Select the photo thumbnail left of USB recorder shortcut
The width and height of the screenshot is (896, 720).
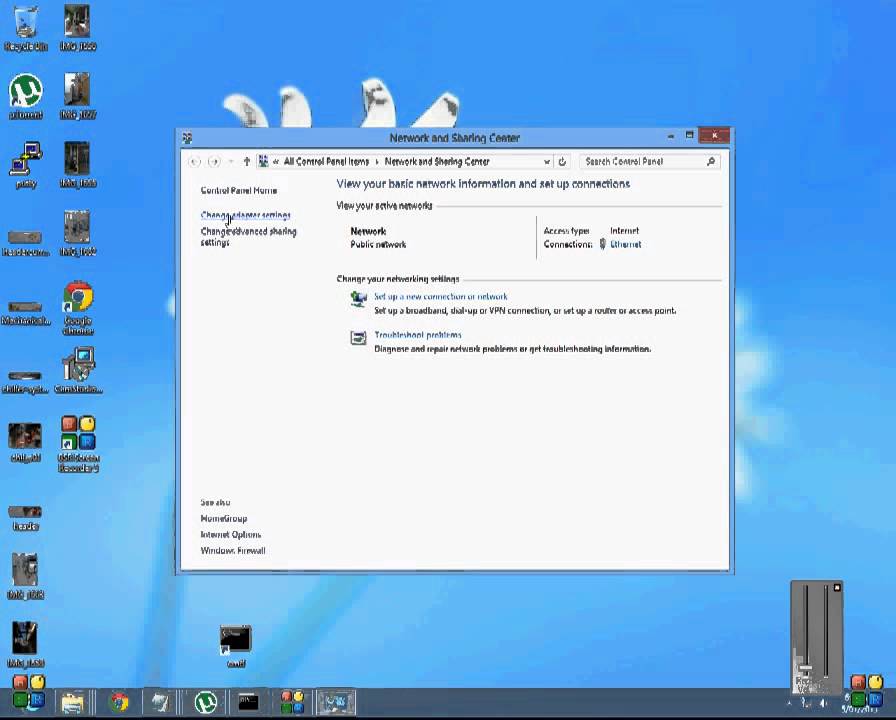pyautogui.click(x=25, y=442)
